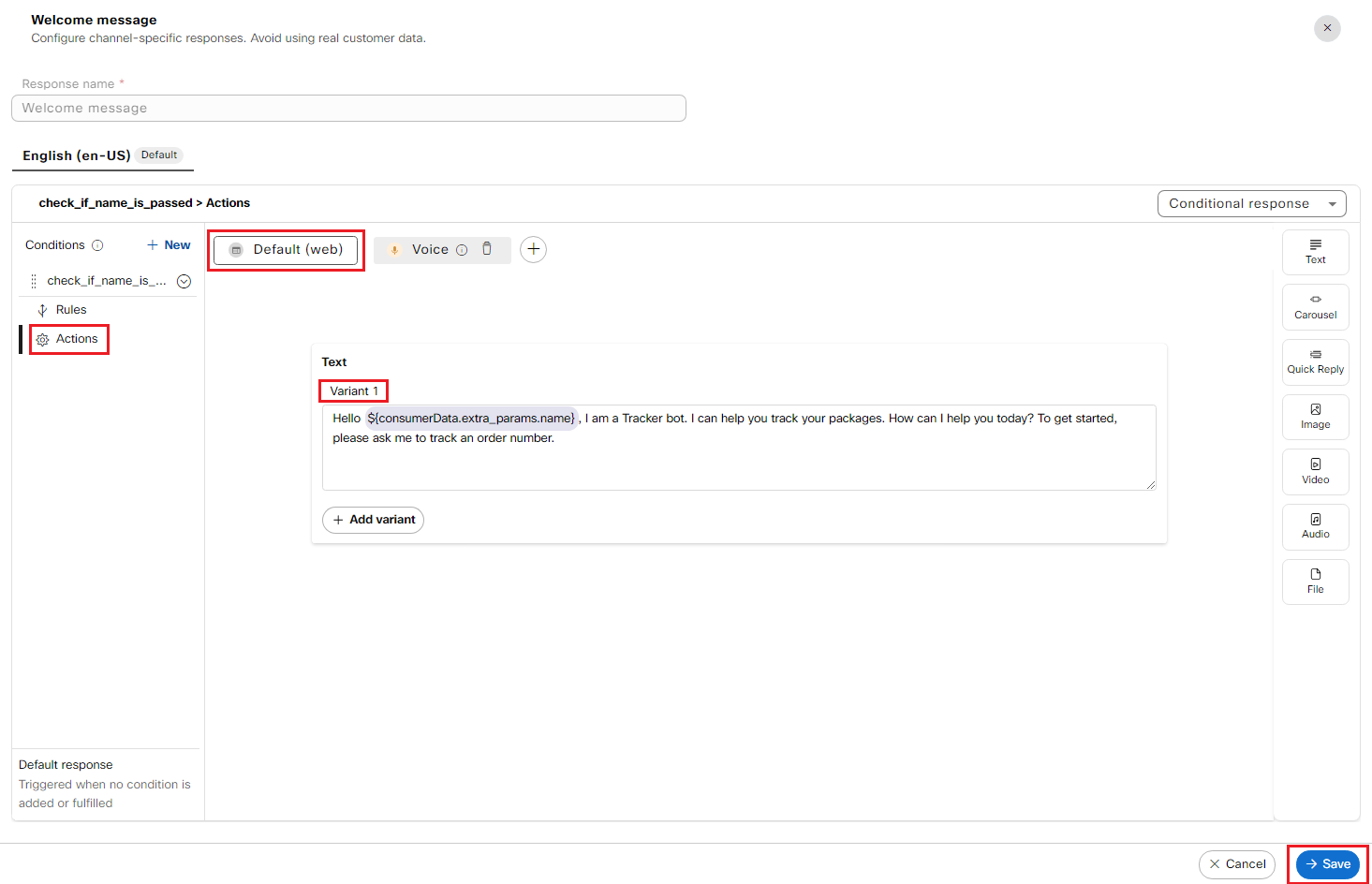Add a Quick Reply element
This screenshot has height=884, width=1372.
1315,361
